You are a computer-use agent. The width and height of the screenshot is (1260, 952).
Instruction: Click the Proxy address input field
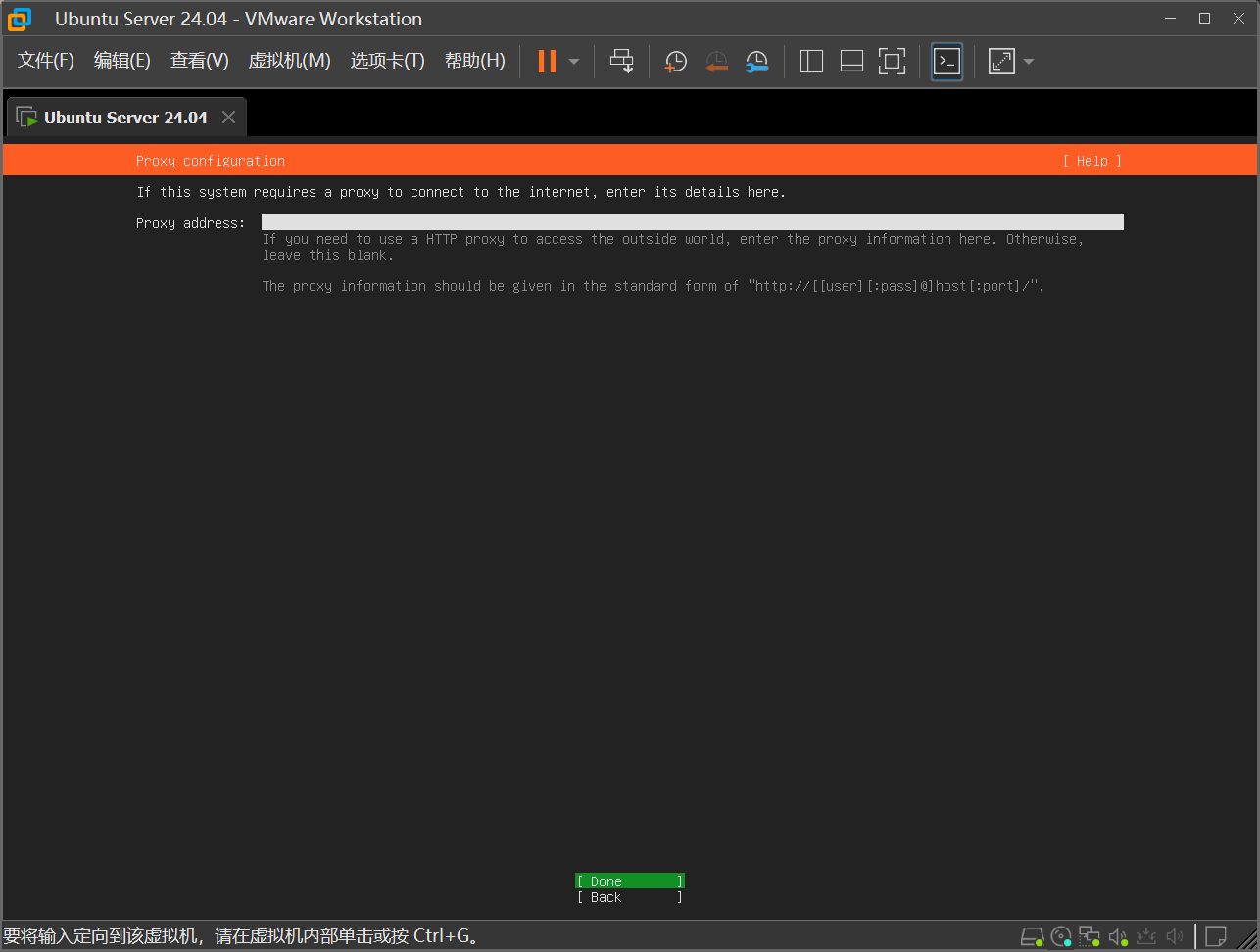pos(692,223)
